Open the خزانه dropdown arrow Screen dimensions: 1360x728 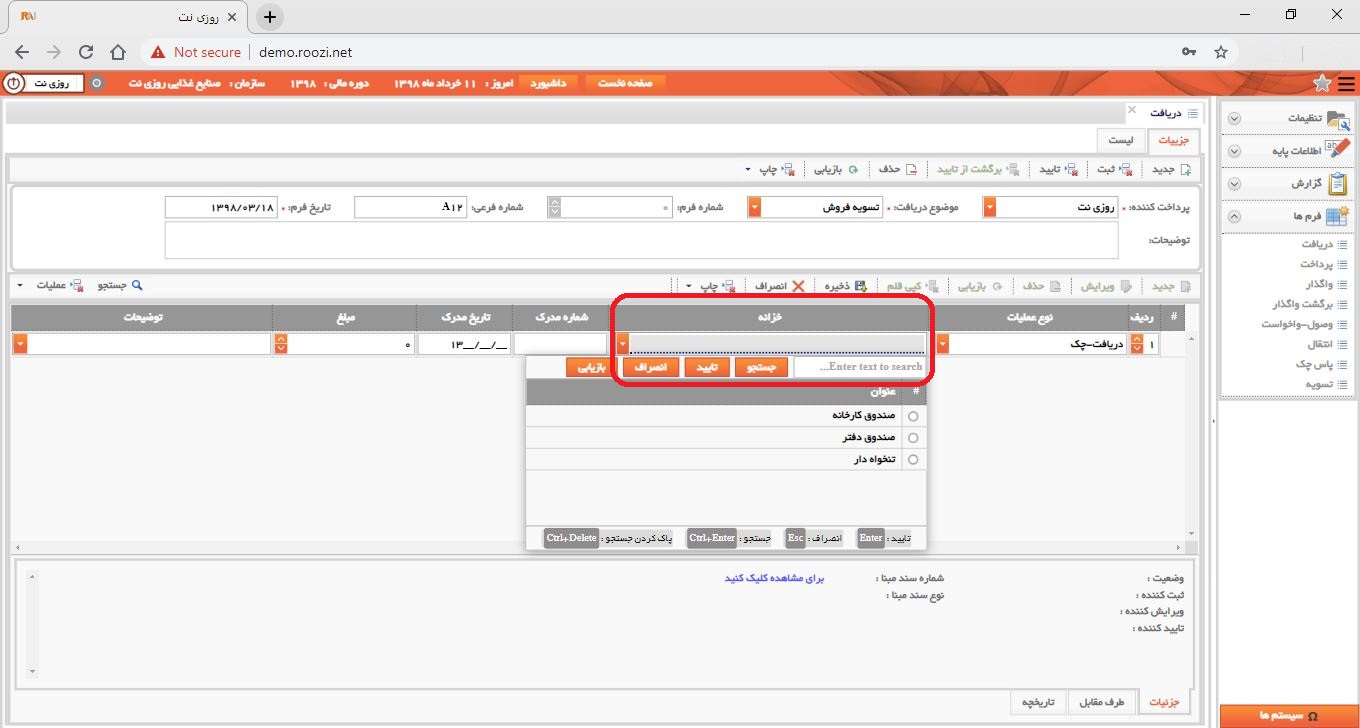623,344
